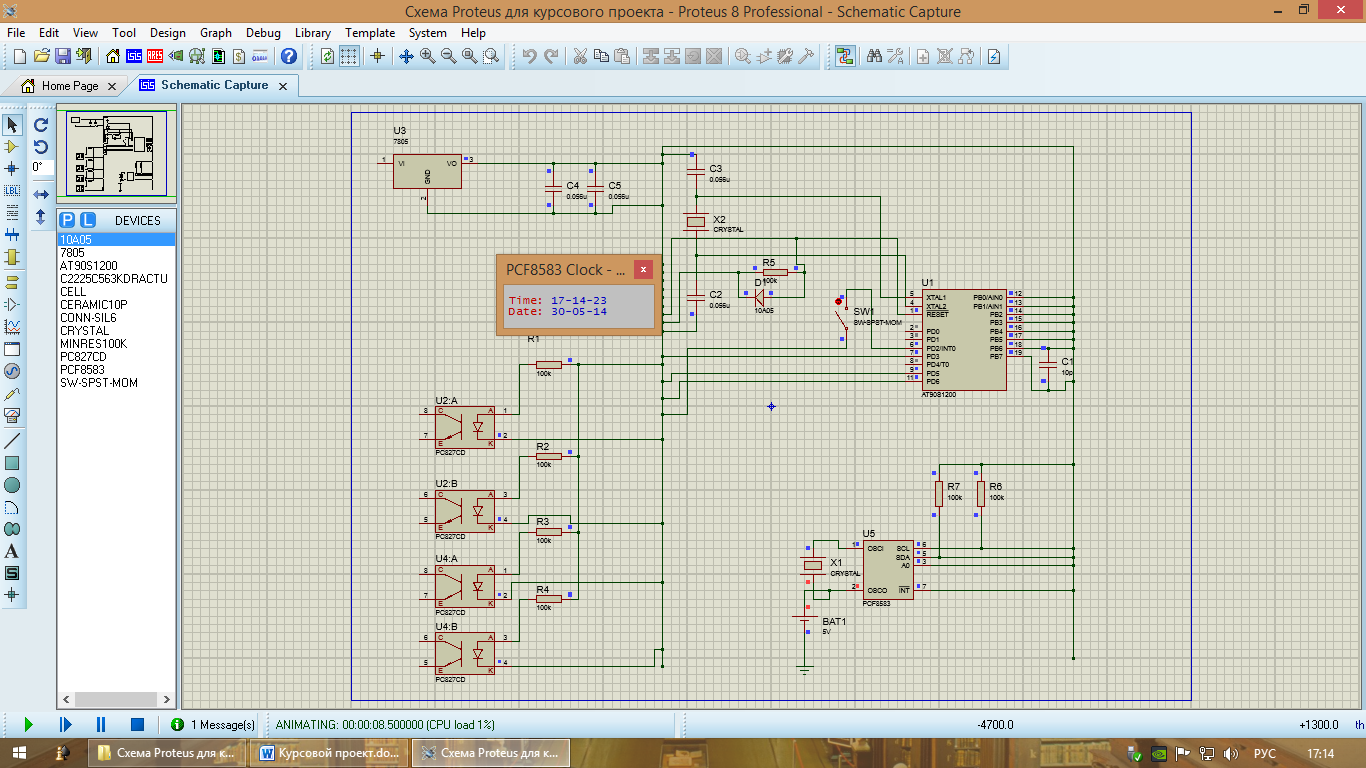The width and height of the screenshot is (1366, 768).
Task: Select the 2D Graphics Text (A) tool
Action: [12, 551]
